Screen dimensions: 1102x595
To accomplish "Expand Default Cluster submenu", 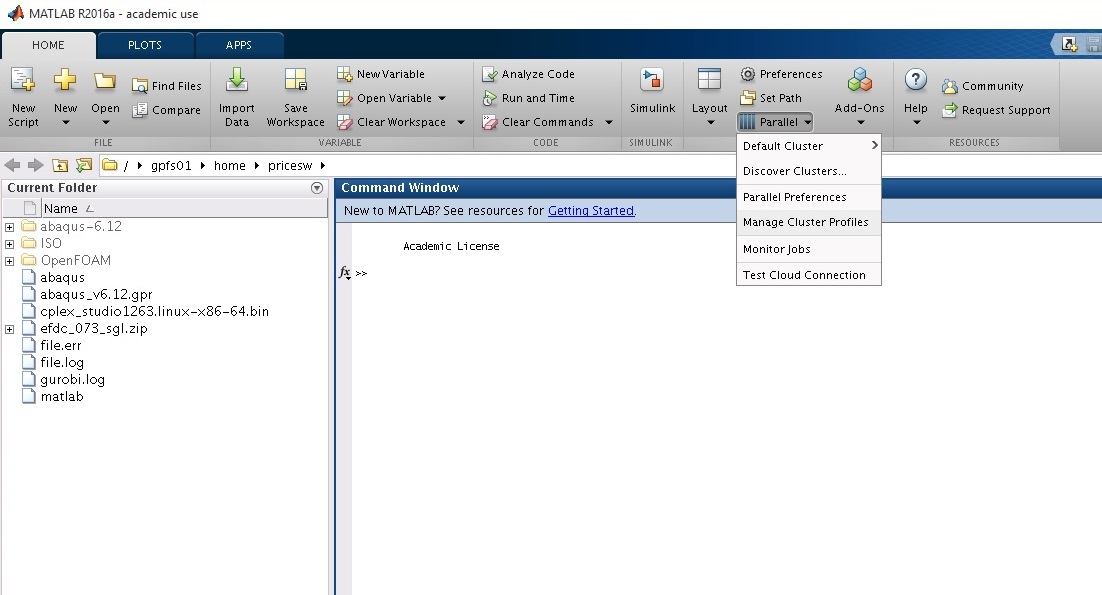I will [808, 146].
